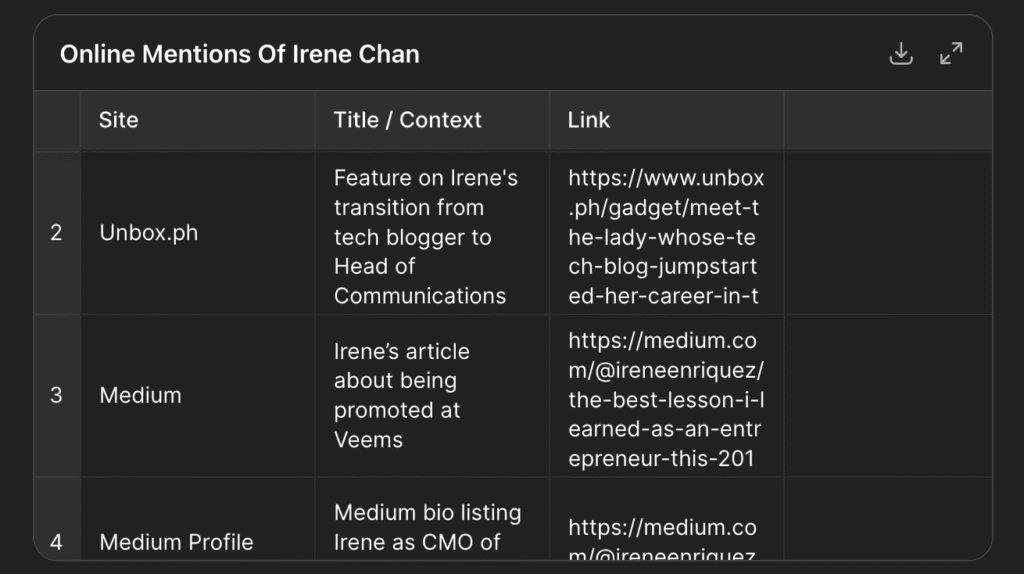Click the Medium site cell in row 3
Image resolution: width=1024 pixels, height=574 pixels.
coord(141,395)
